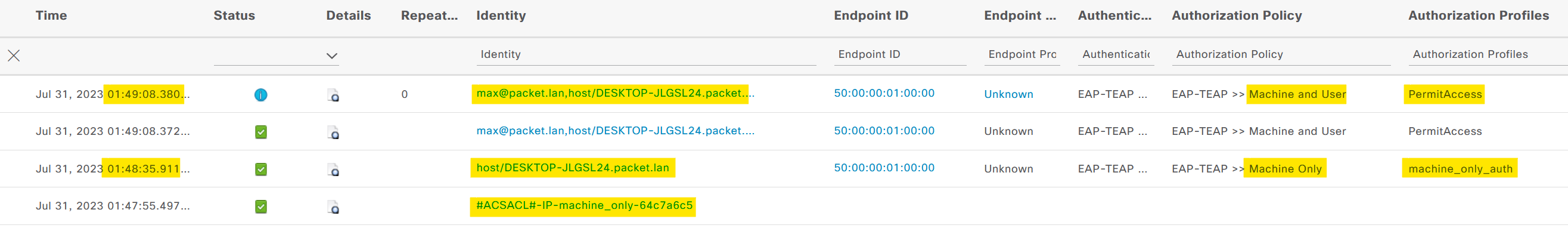Sort by the Time column header
The width and height of the screenshot is (1568, 228).
click(x=51, y=16)
